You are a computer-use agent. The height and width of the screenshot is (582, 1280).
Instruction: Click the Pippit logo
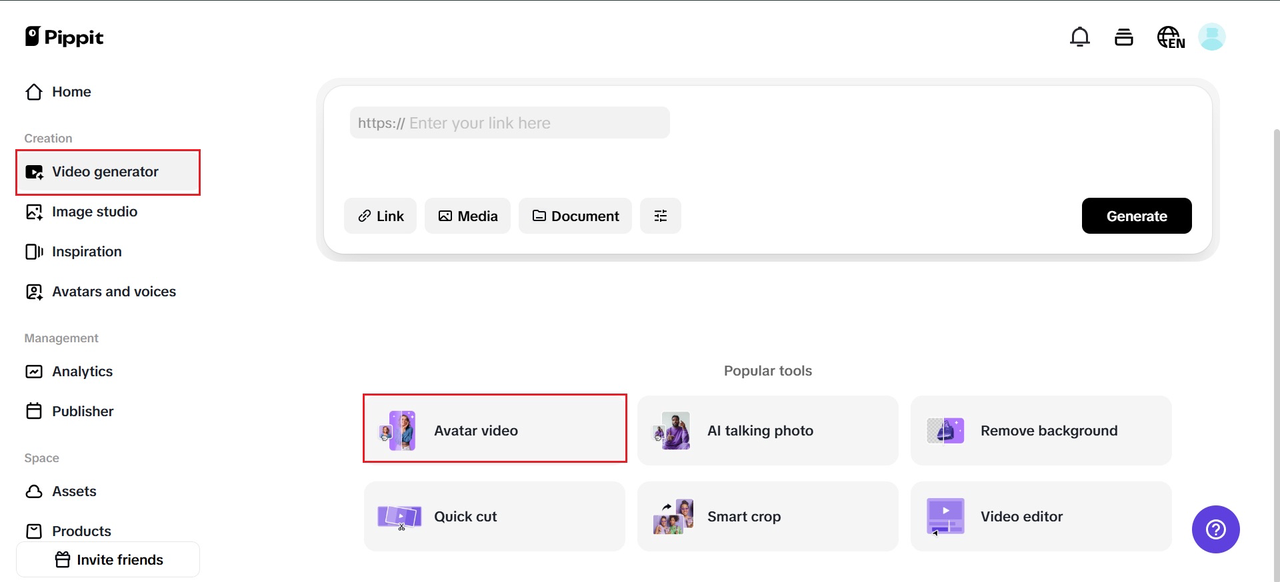[x=65, y=37]
